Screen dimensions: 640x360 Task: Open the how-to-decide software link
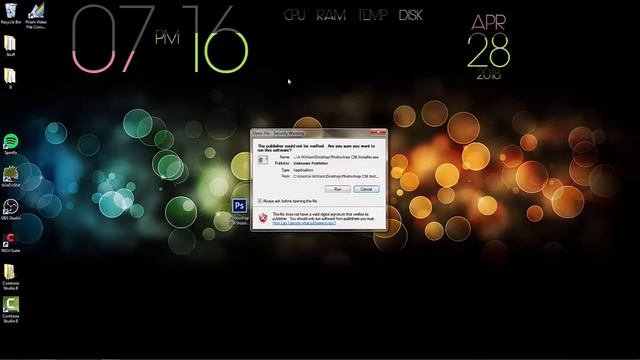(x=304, y=223)
